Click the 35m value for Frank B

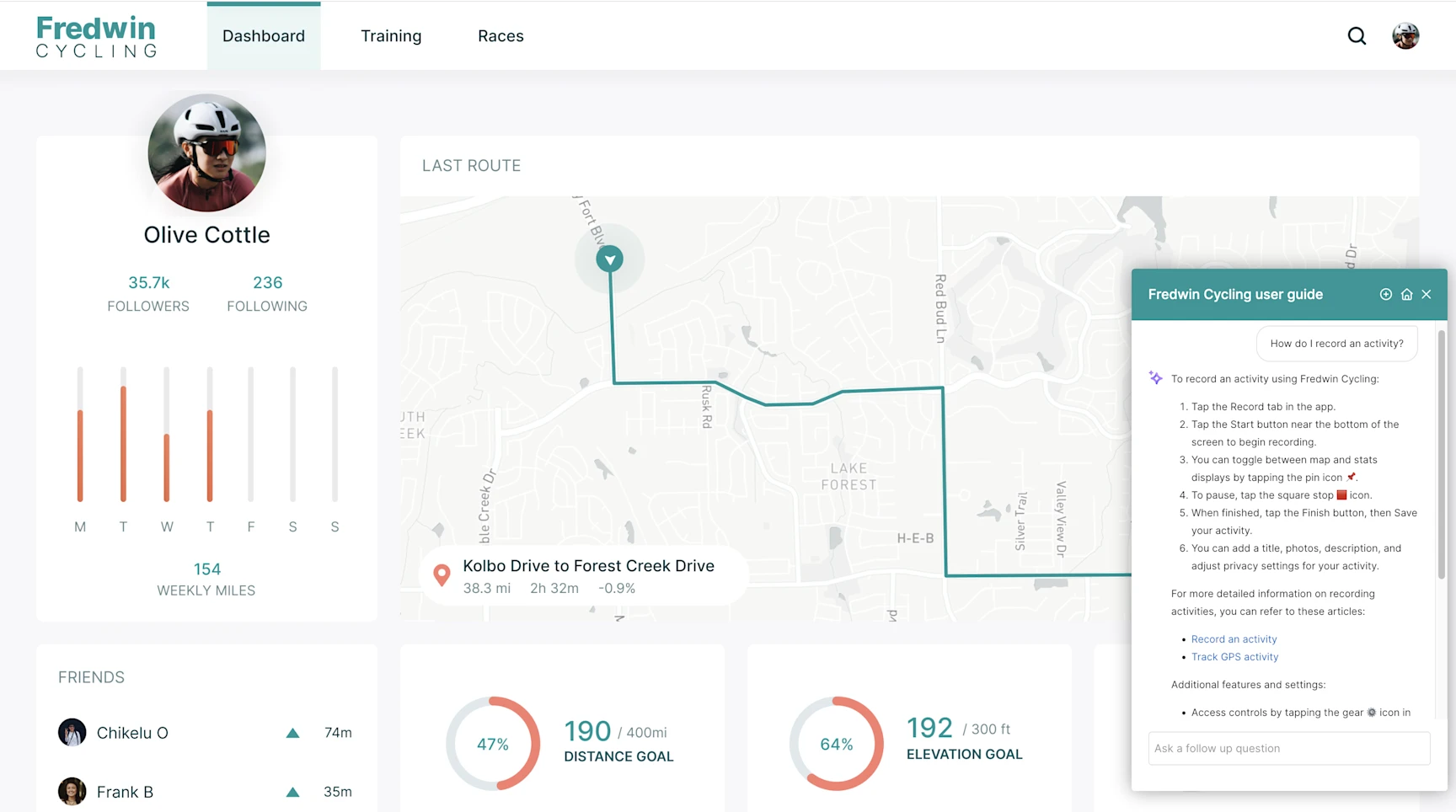[x=338, y=792]
